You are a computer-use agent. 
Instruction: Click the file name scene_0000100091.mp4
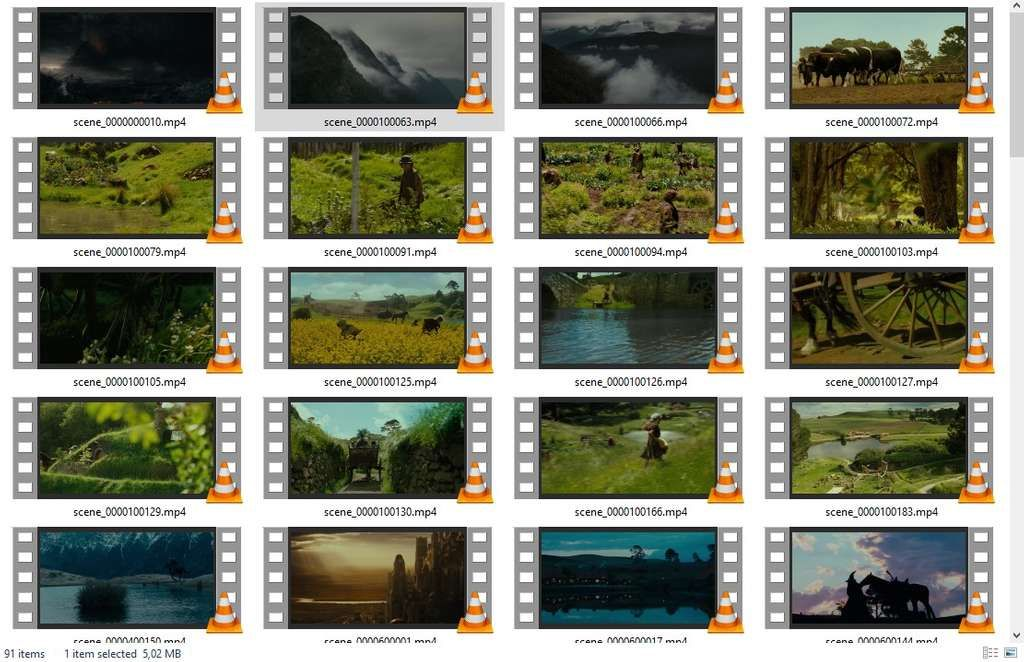click(x=380, y=252)
